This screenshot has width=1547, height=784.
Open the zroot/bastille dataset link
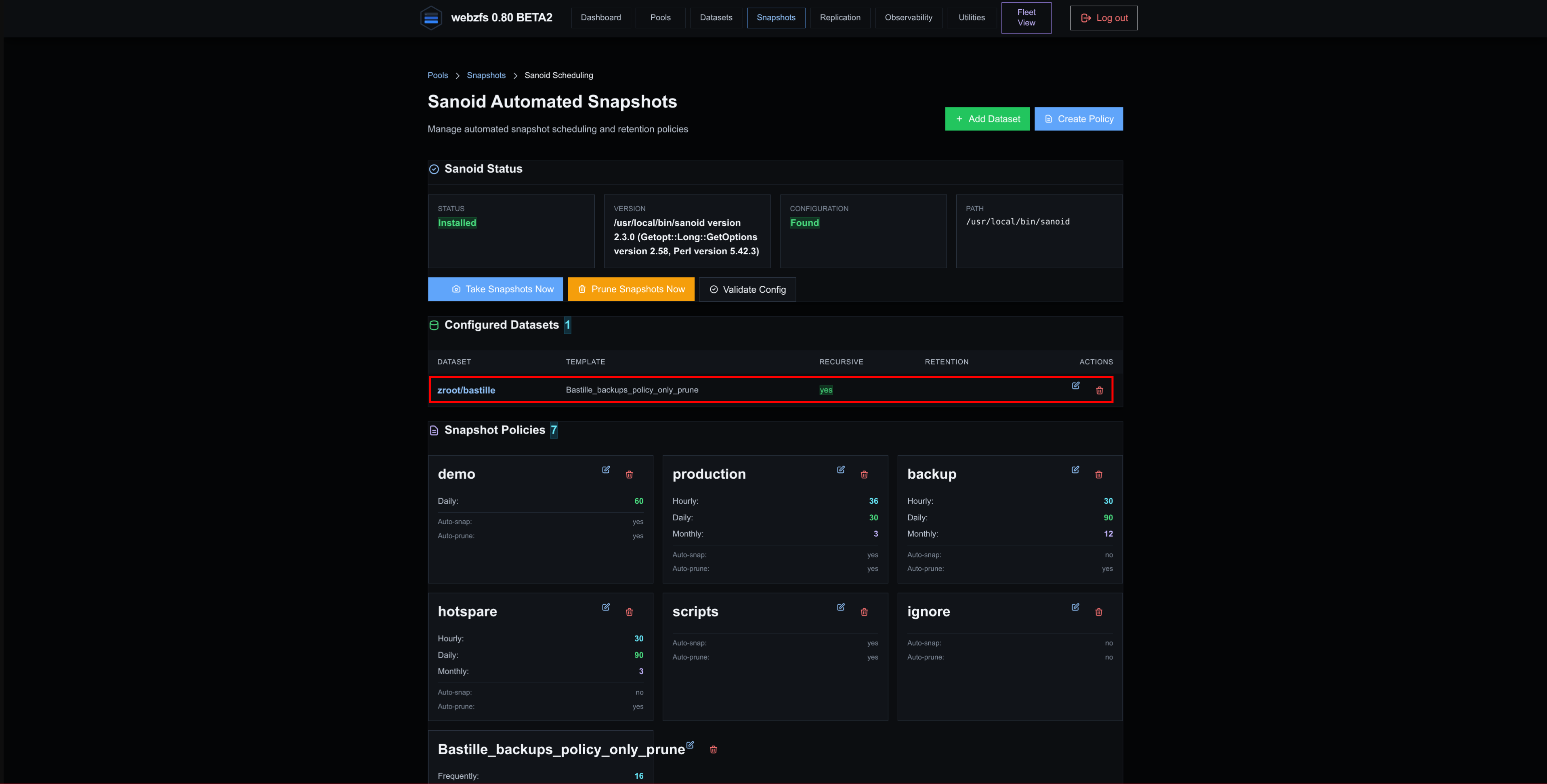[466, 390]
